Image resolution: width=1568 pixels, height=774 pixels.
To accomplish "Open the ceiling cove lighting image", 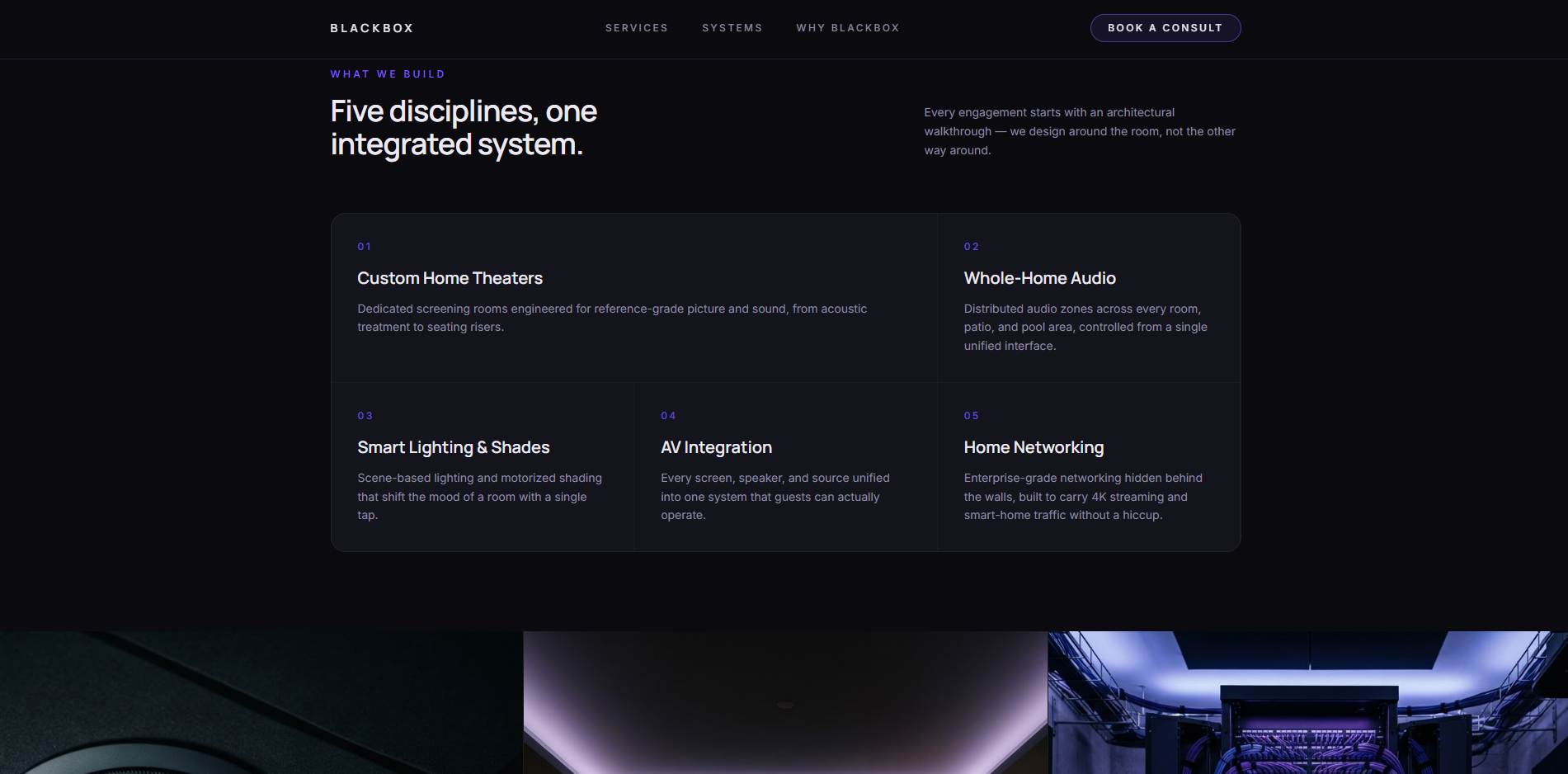I will (x=785, y=703).
